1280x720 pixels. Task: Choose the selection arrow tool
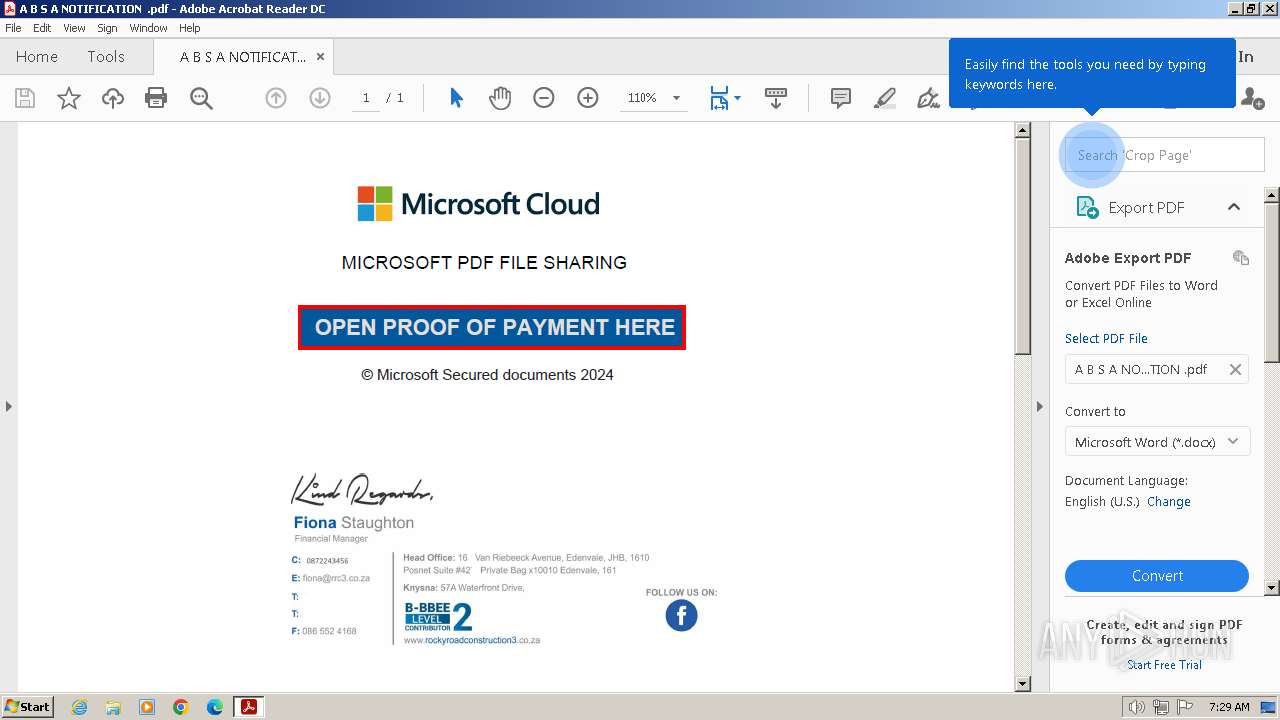(456, 98)
